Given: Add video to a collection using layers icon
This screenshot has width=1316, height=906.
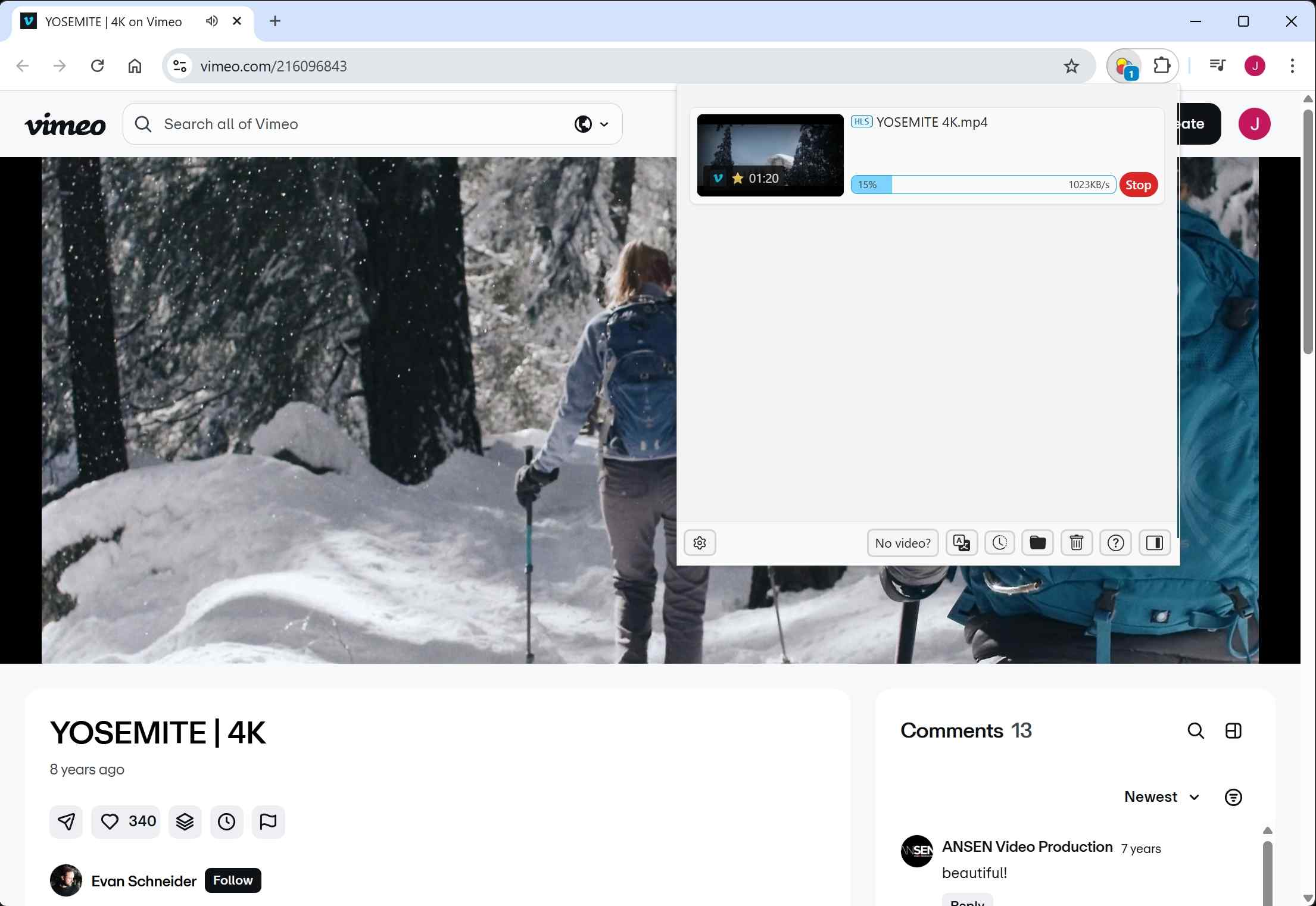Looking at the screenshot, I should point(185,821).
